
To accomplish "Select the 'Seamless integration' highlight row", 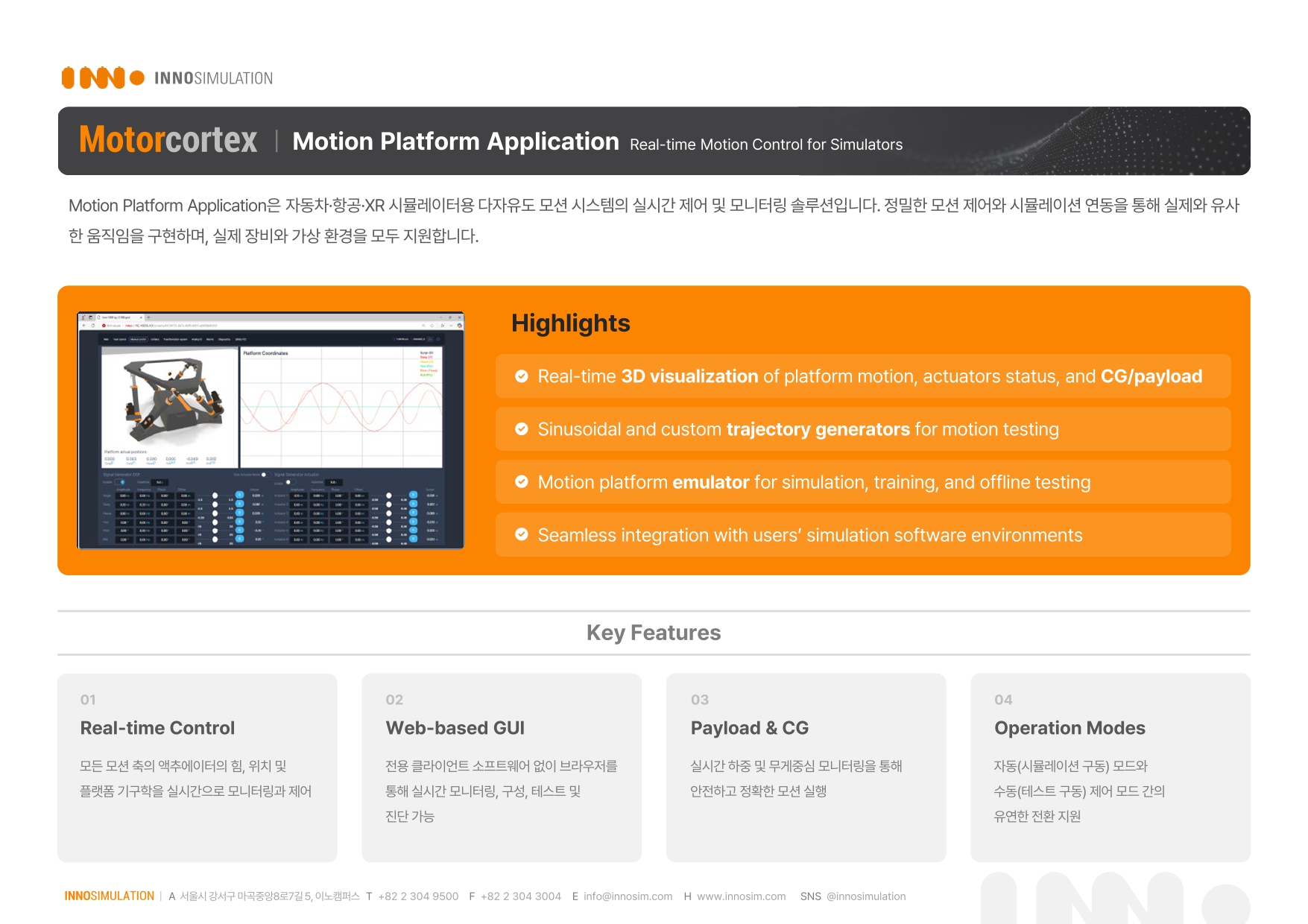I will coord(863,535).
